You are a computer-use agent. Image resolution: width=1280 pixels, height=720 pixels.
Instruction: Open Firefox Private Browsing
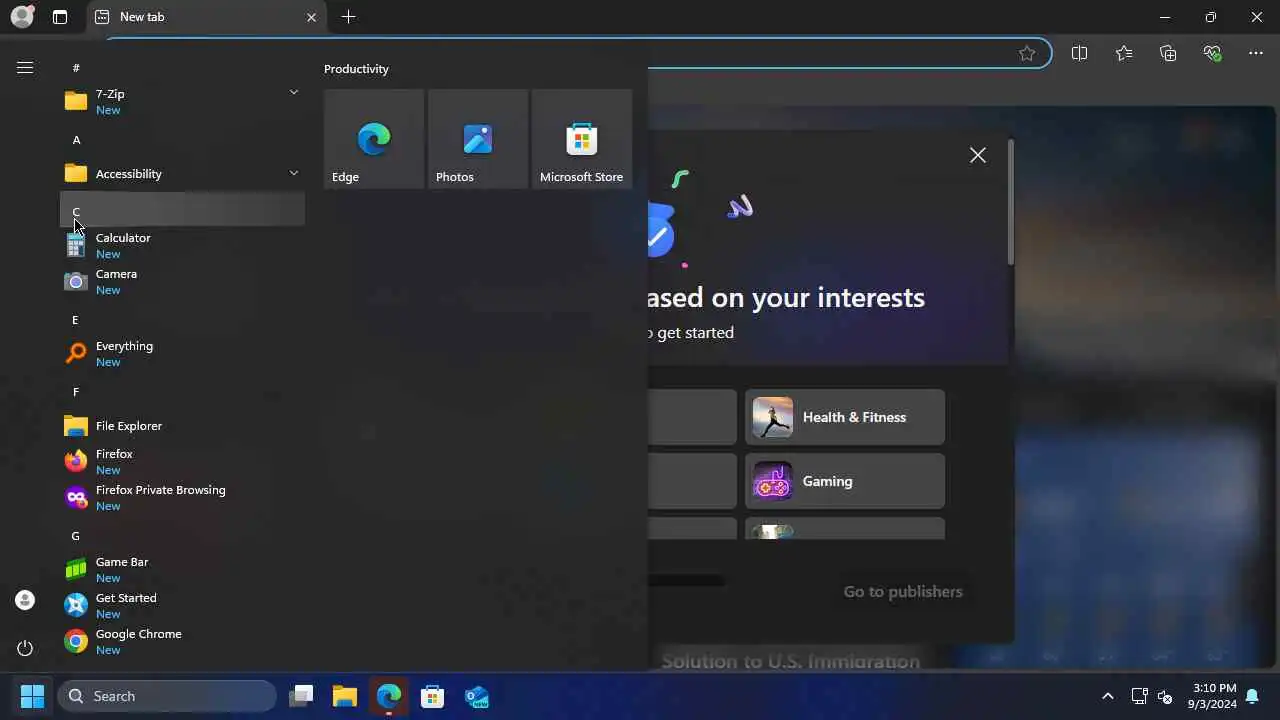point(182,497)
